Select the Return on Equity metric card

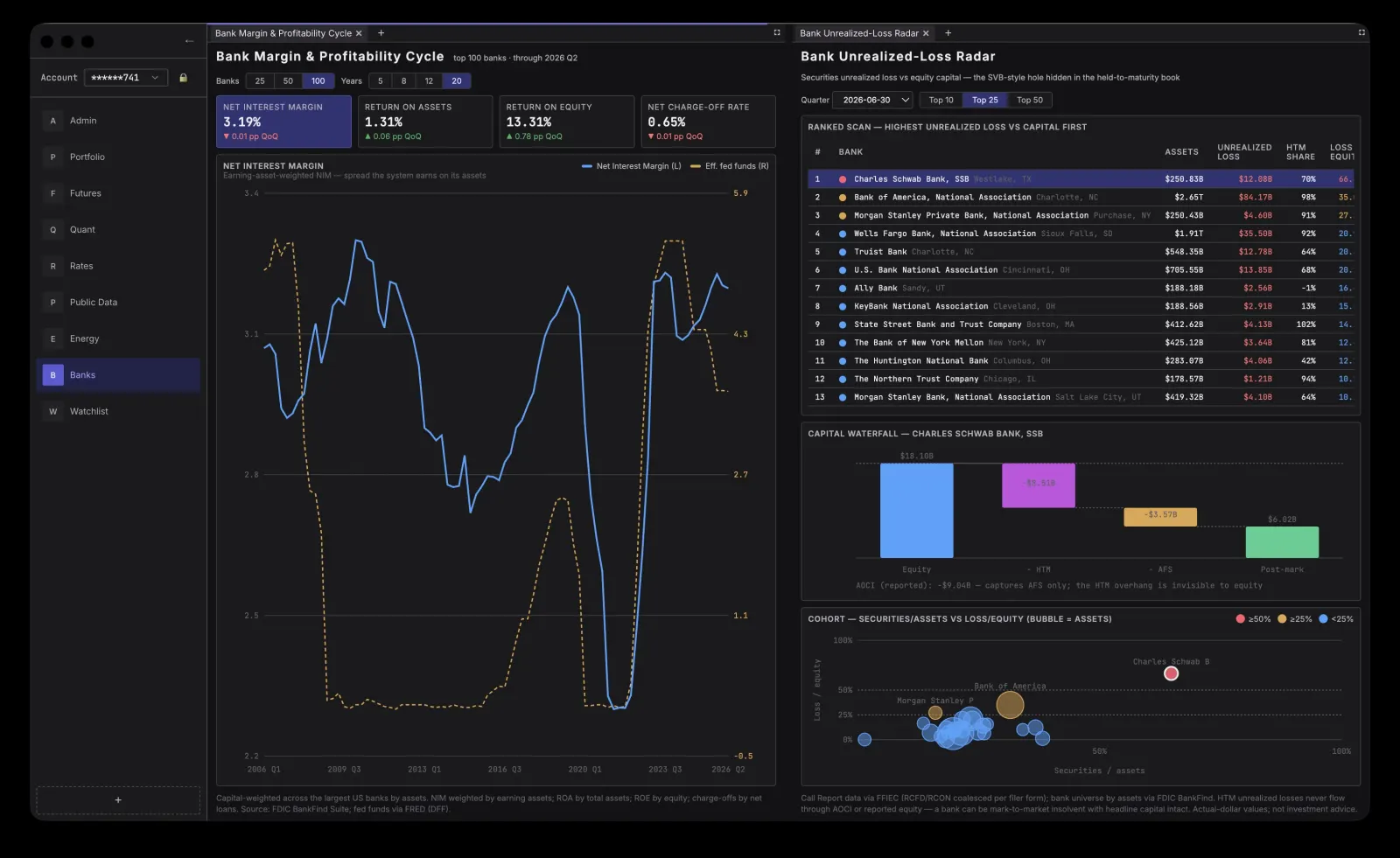567,122
